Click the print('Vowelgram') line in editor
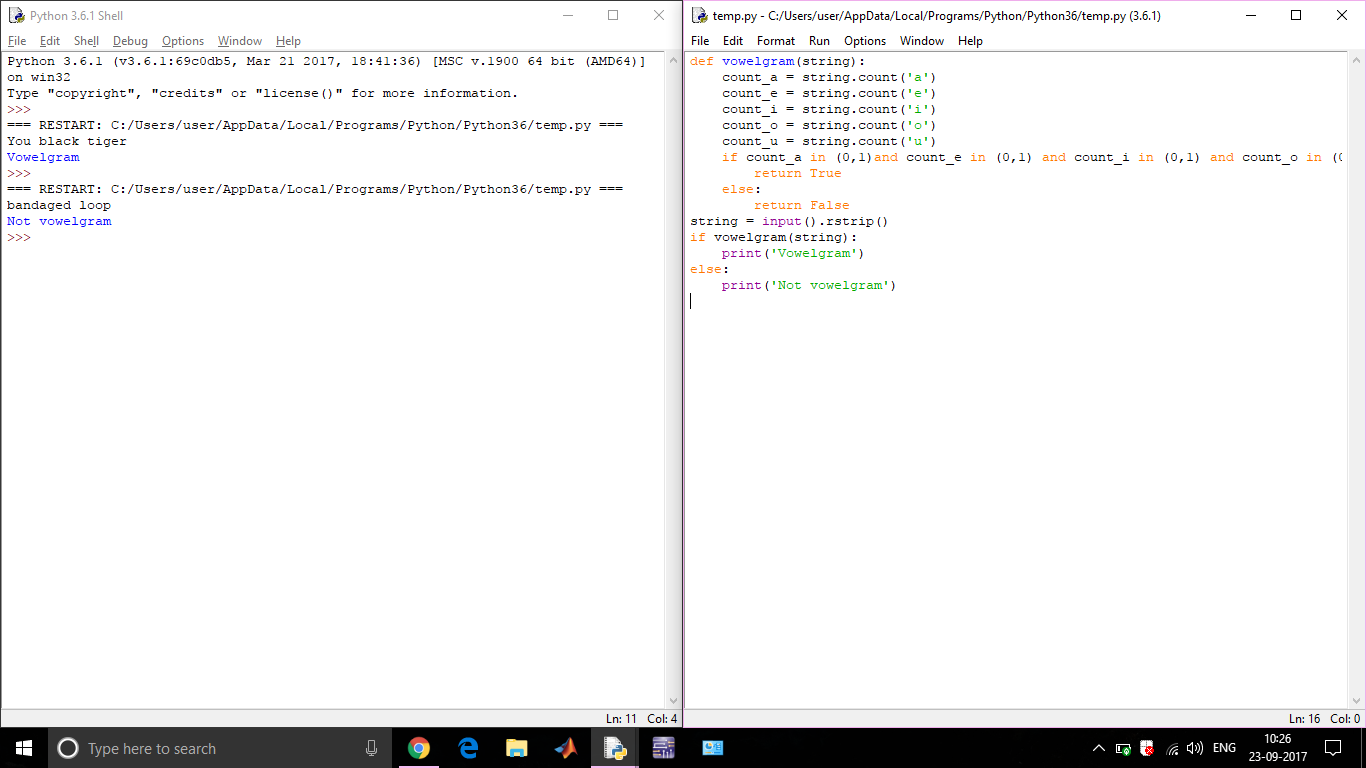The height and width of the screenshot is (768, 1366). pyautogui.click(x=793, y=253)
